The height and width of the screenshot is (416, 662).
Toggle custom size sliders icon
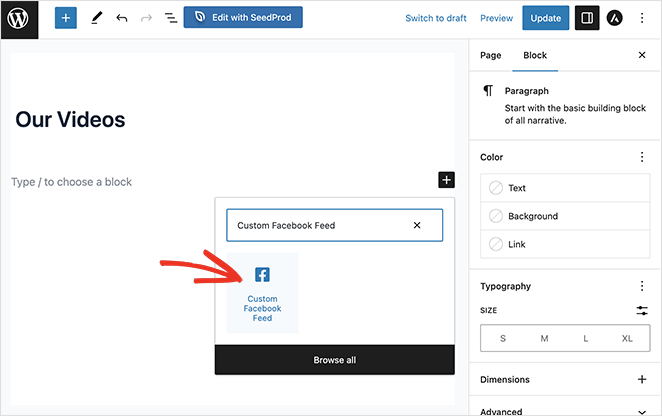[642, 311]
